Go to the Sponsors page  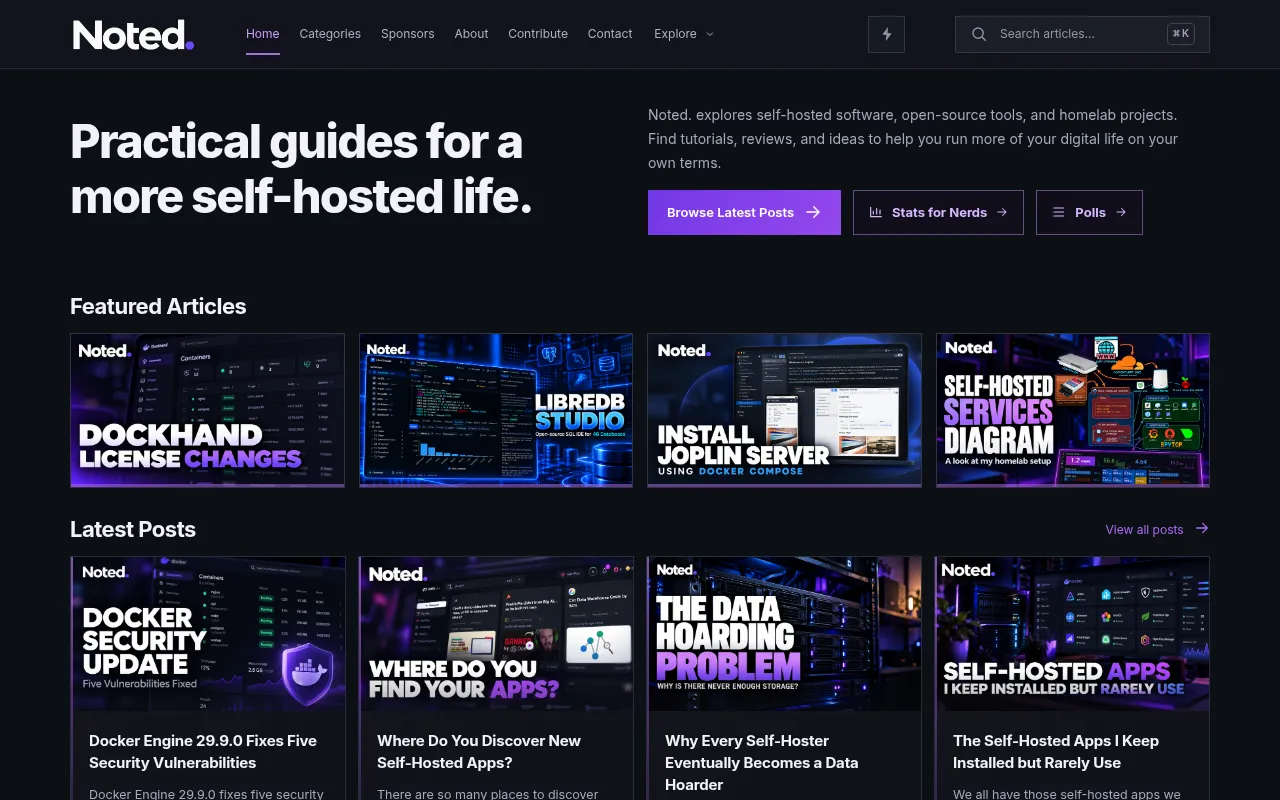click(407, 34)
